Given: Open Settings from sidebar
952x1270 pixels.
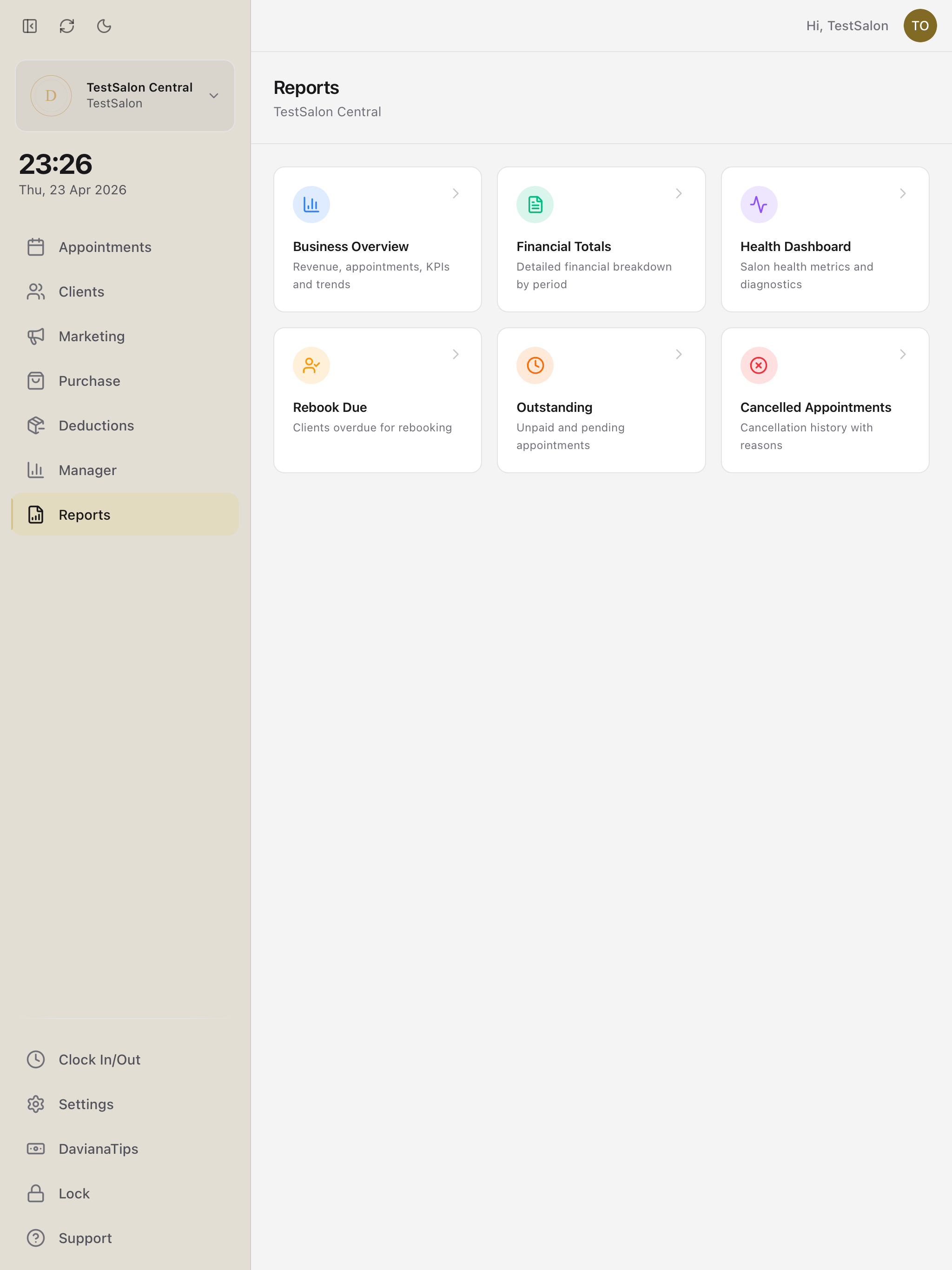Looking at the screenshot, I should pos(125,1104).
